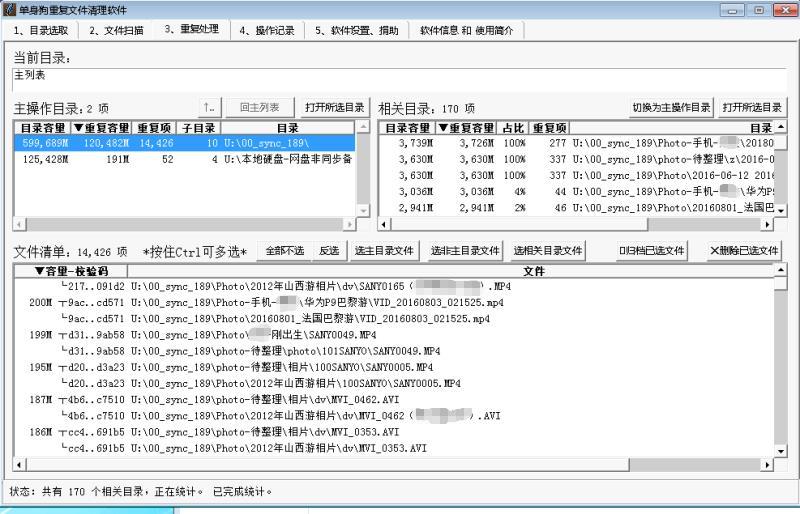The width and height of the screenshot is (800, 514).
Task: Sort main list by 目录容量 header
Action: [x=42, y=128]
